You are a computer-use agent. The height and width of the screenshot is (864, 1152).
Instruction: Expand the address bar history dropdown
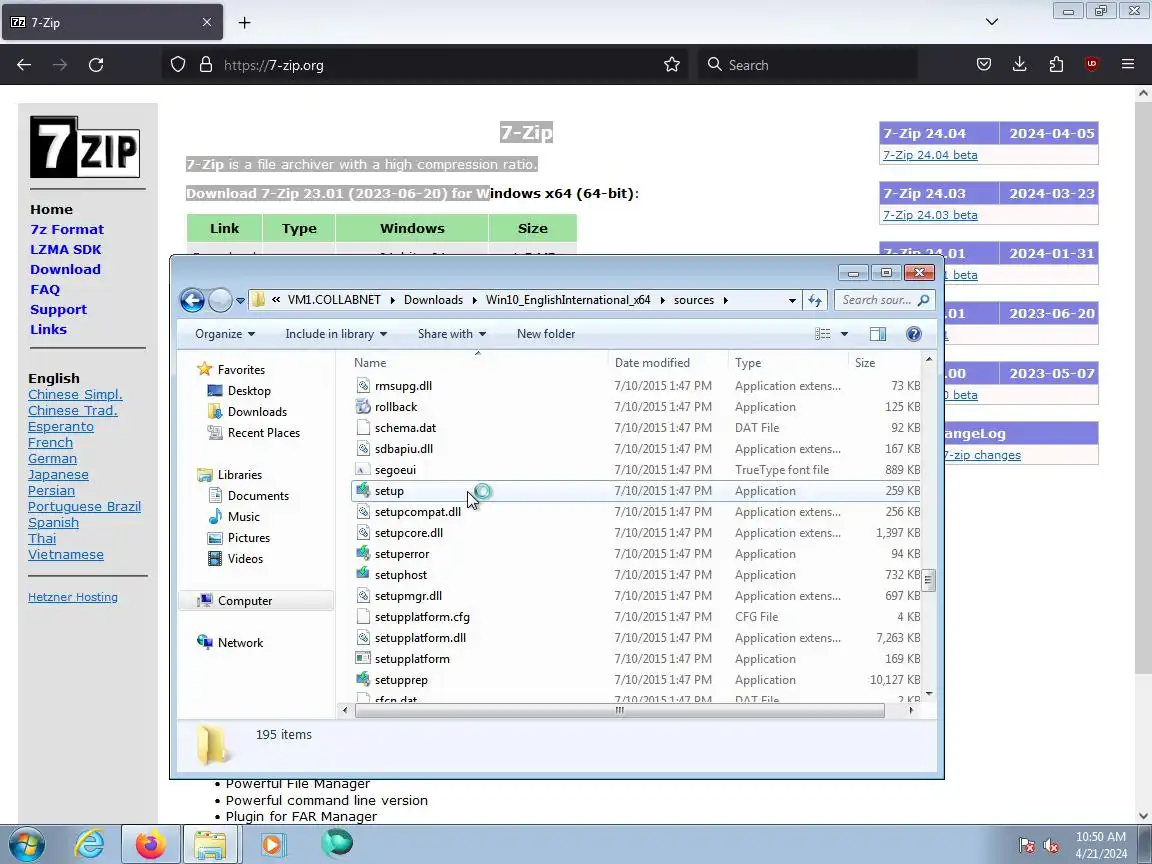point(792,300)
